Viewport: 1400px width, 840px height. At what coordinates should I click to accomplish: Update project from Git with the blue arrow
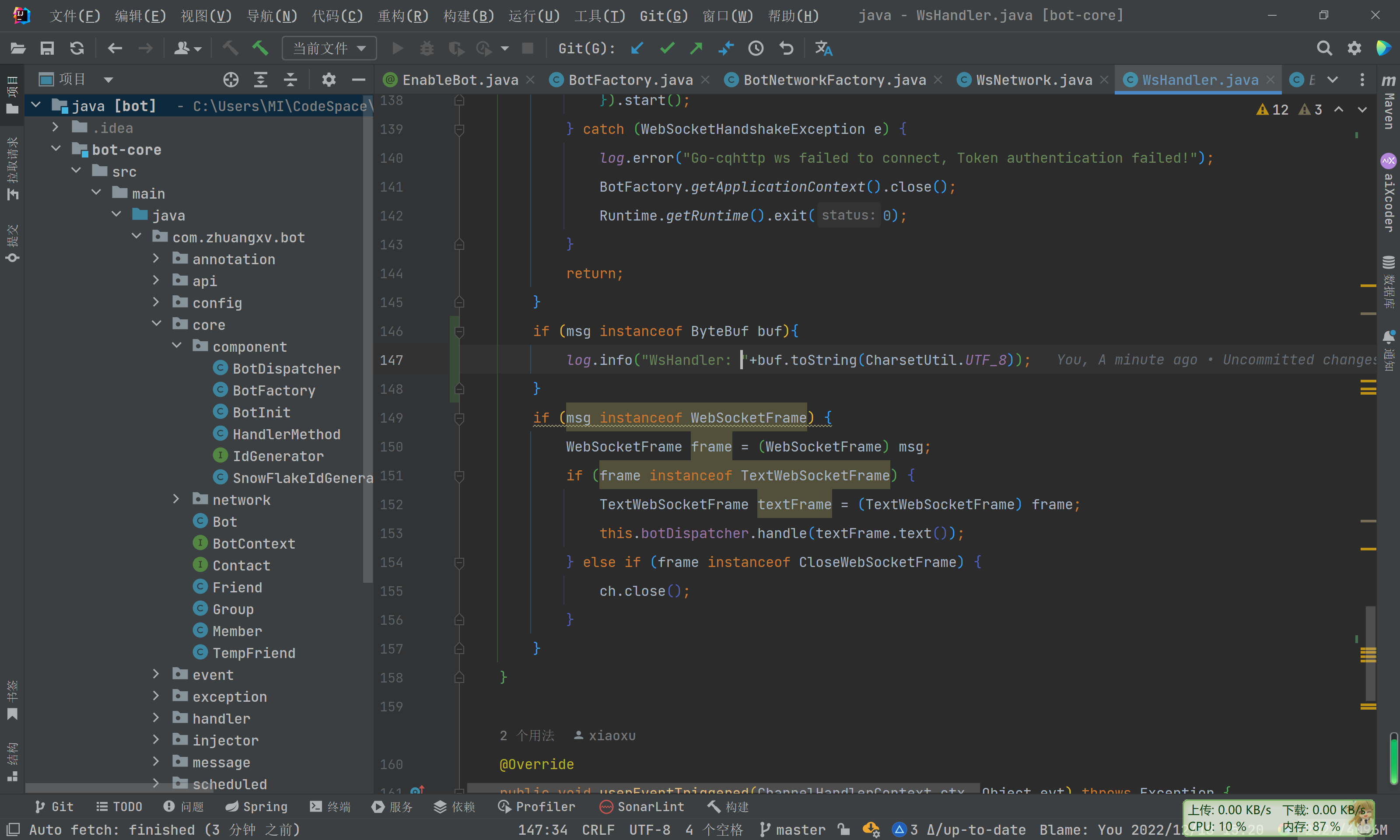(637, 48)
